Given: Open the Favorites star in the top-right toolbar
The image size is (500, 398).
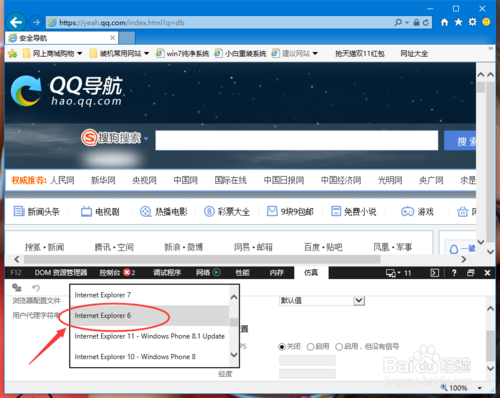Looking at the screenshot, I should [459, 22].
